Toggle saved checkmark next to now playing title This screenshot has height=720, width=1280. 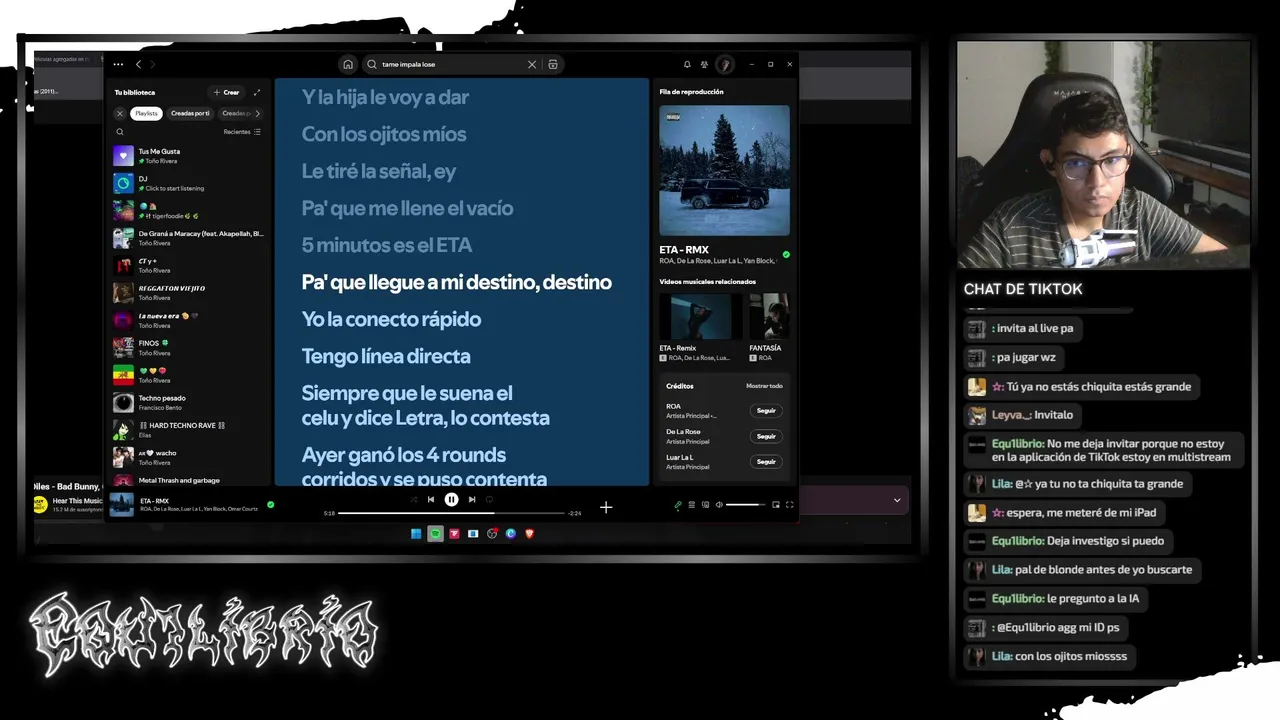(x=270, y=505)
